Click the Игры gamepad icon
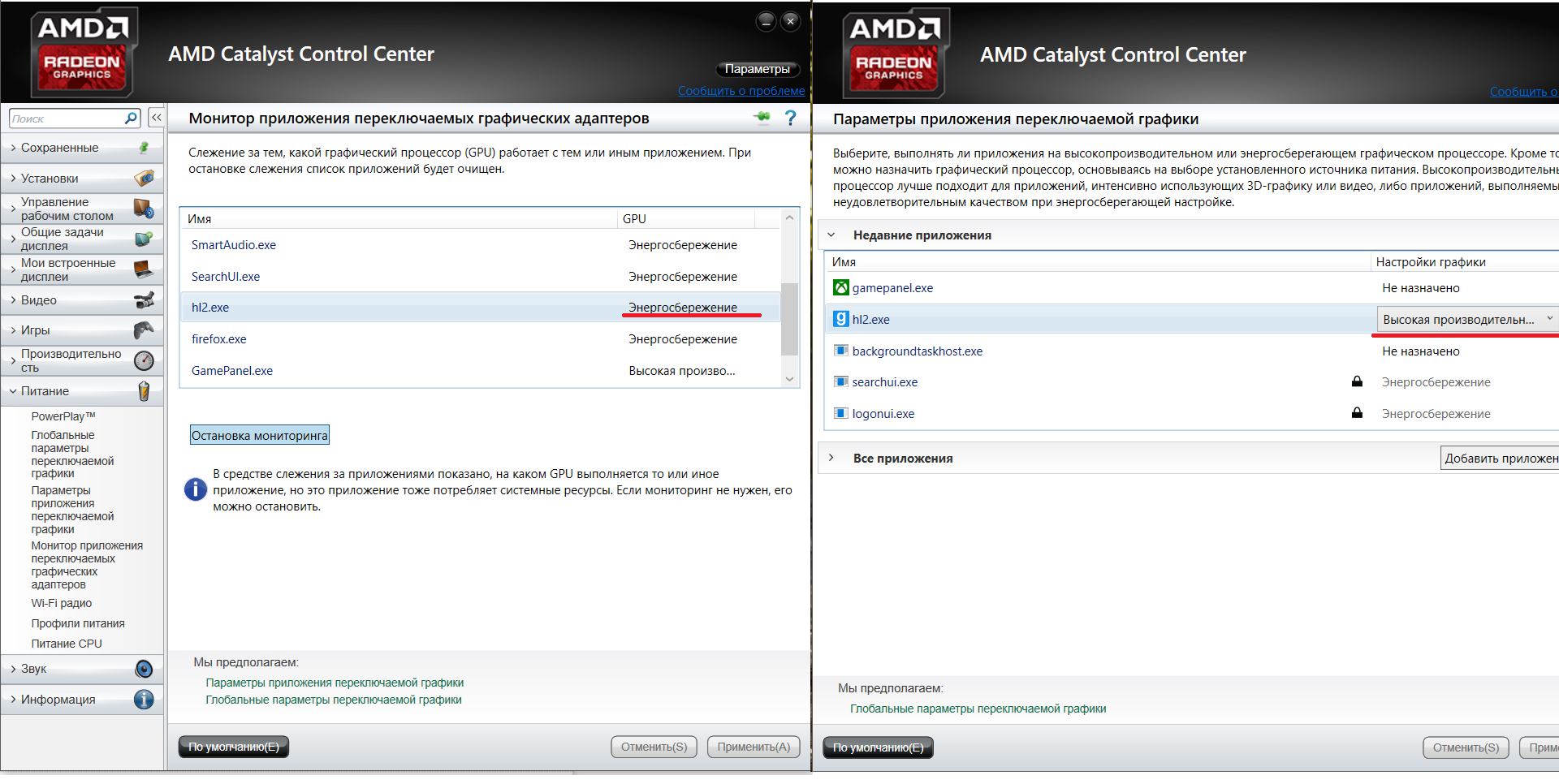Image resolution: width=1559 pixels, height=784 pixels. (144, 330)
